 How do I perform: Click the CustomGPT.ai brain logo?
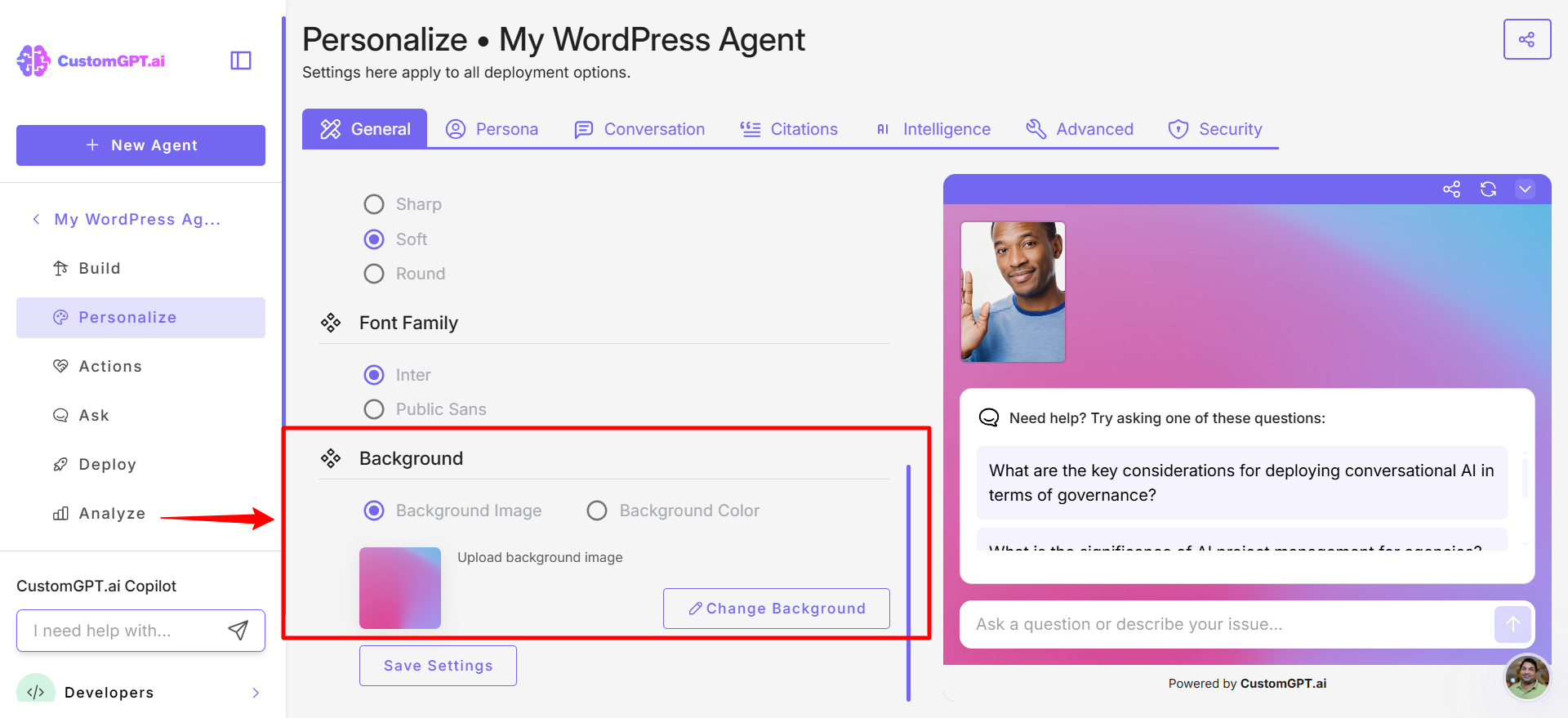click(x=33, y=60)
